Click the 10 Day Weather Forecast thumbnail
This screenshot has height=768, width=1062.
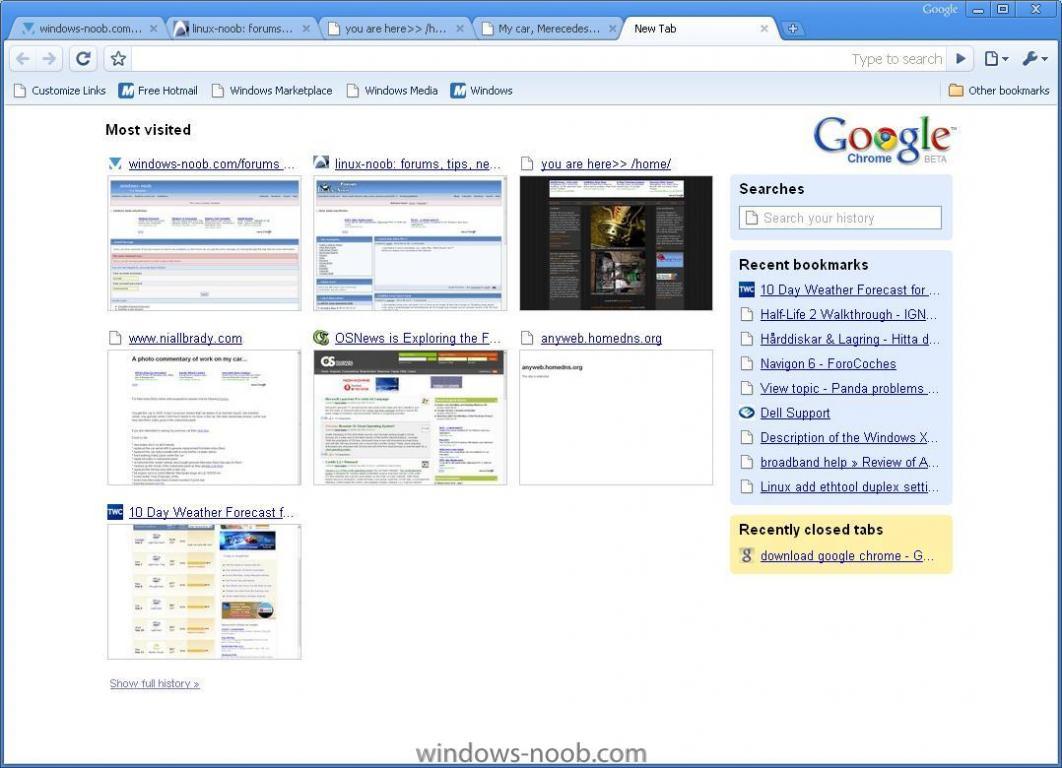point(204,592)
